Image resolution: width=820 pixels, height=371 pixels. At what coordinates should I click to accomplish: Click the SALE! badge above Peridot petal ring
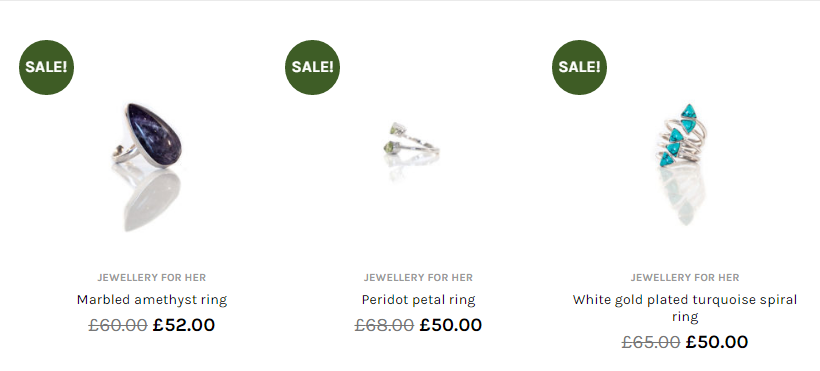313,68
